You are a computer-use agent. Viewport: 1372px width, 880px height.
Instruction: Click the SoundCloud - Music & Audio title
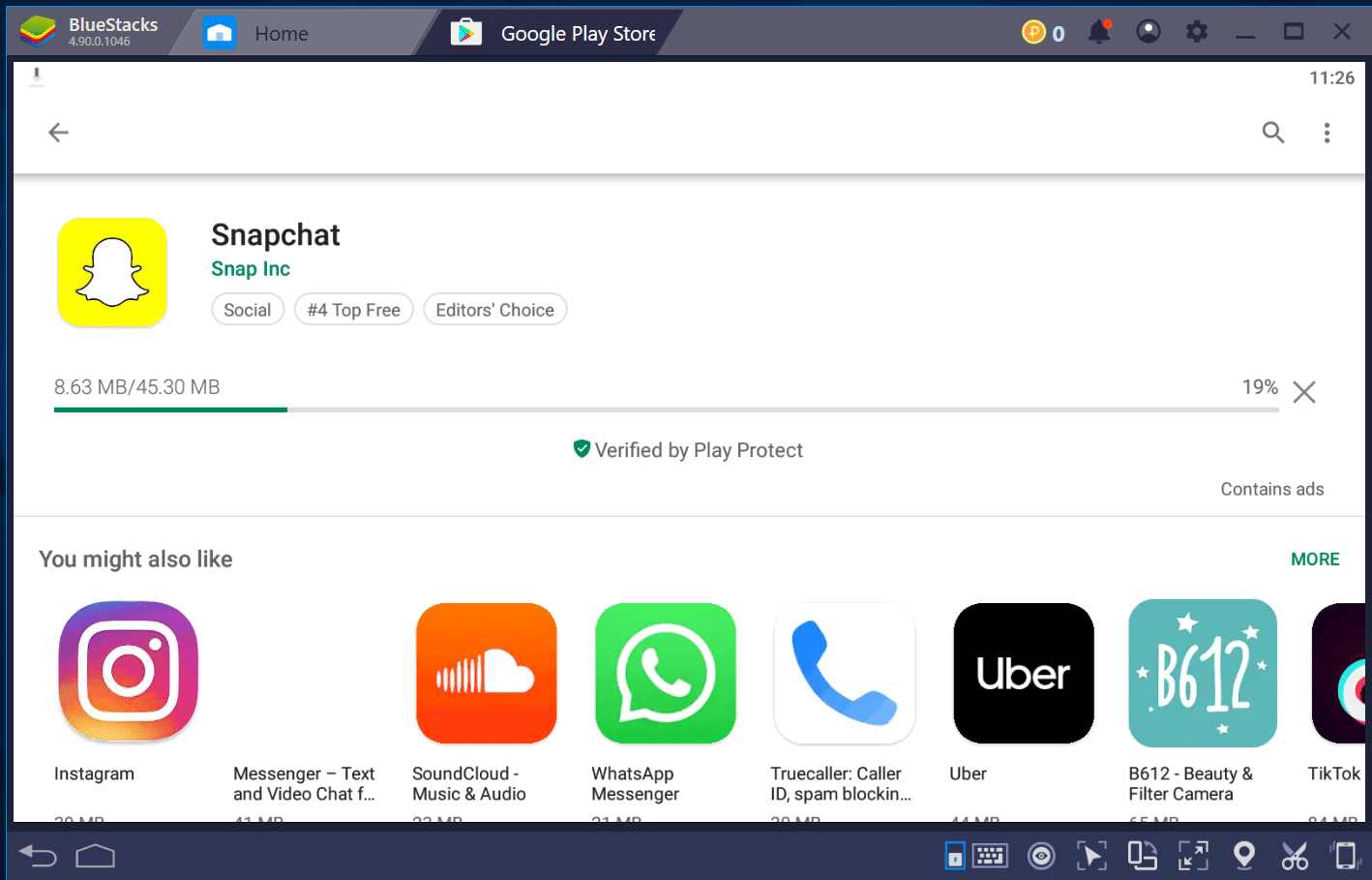(x=469, y=783)
